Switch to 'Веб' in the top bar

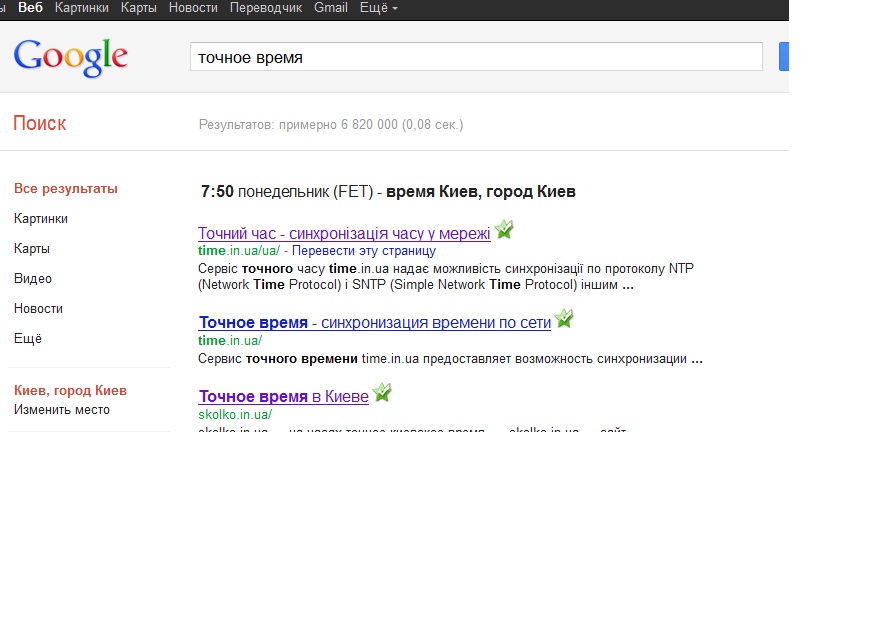(30, 8)
